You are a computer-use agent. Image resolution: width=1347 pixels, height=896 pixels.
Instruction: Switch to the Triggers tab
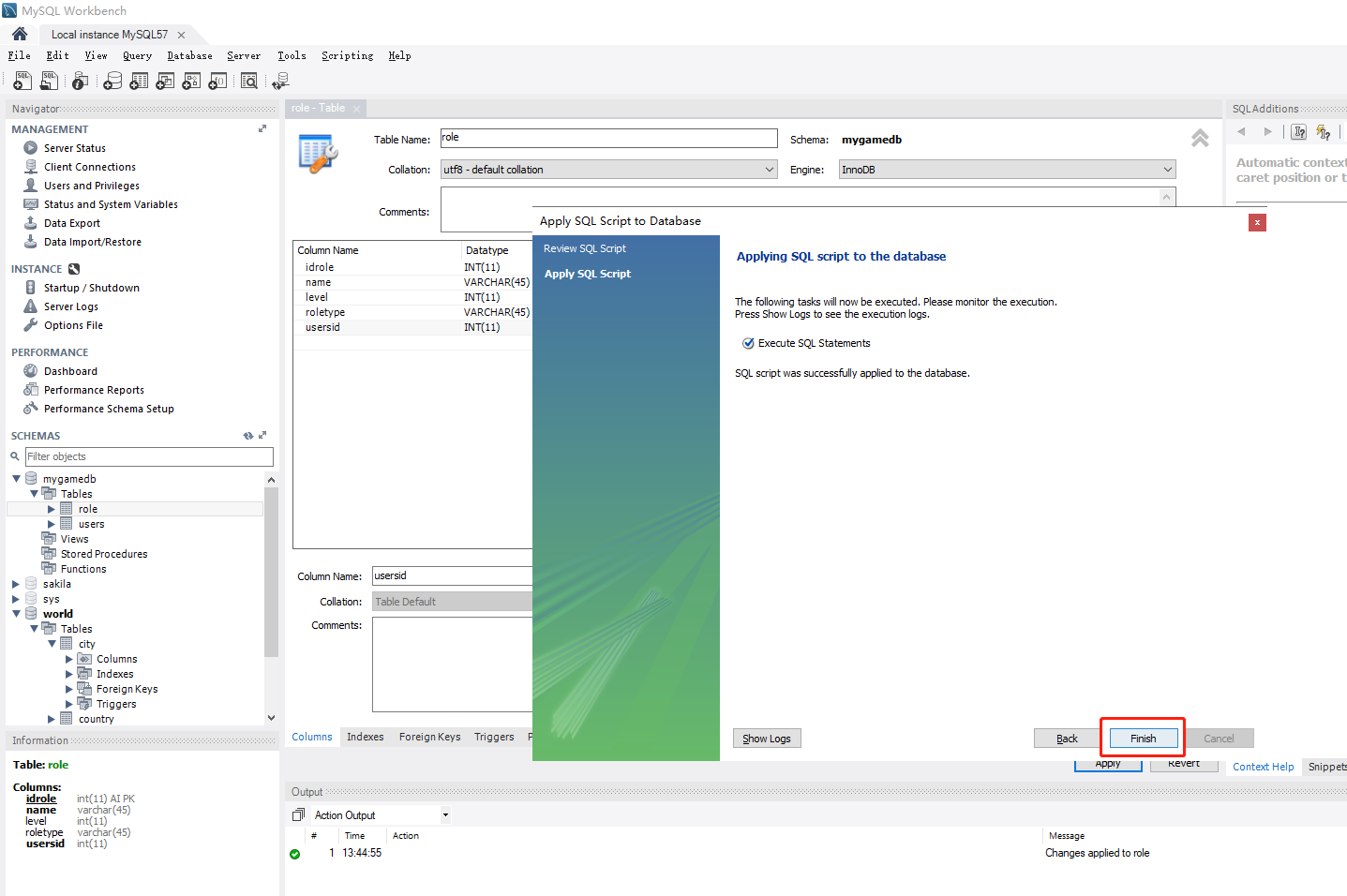point(494,737)
